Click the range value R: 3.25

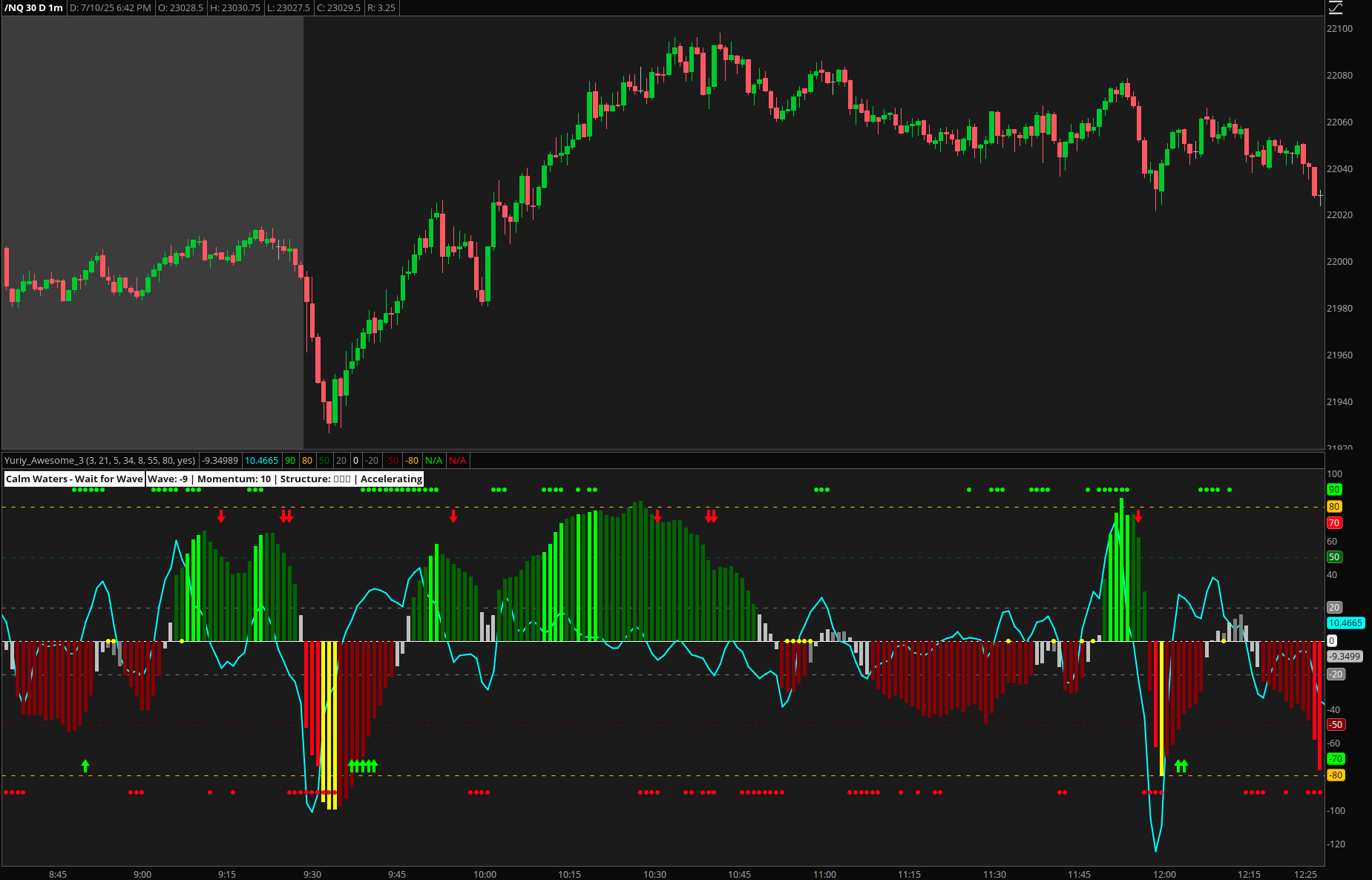(381, 7)
